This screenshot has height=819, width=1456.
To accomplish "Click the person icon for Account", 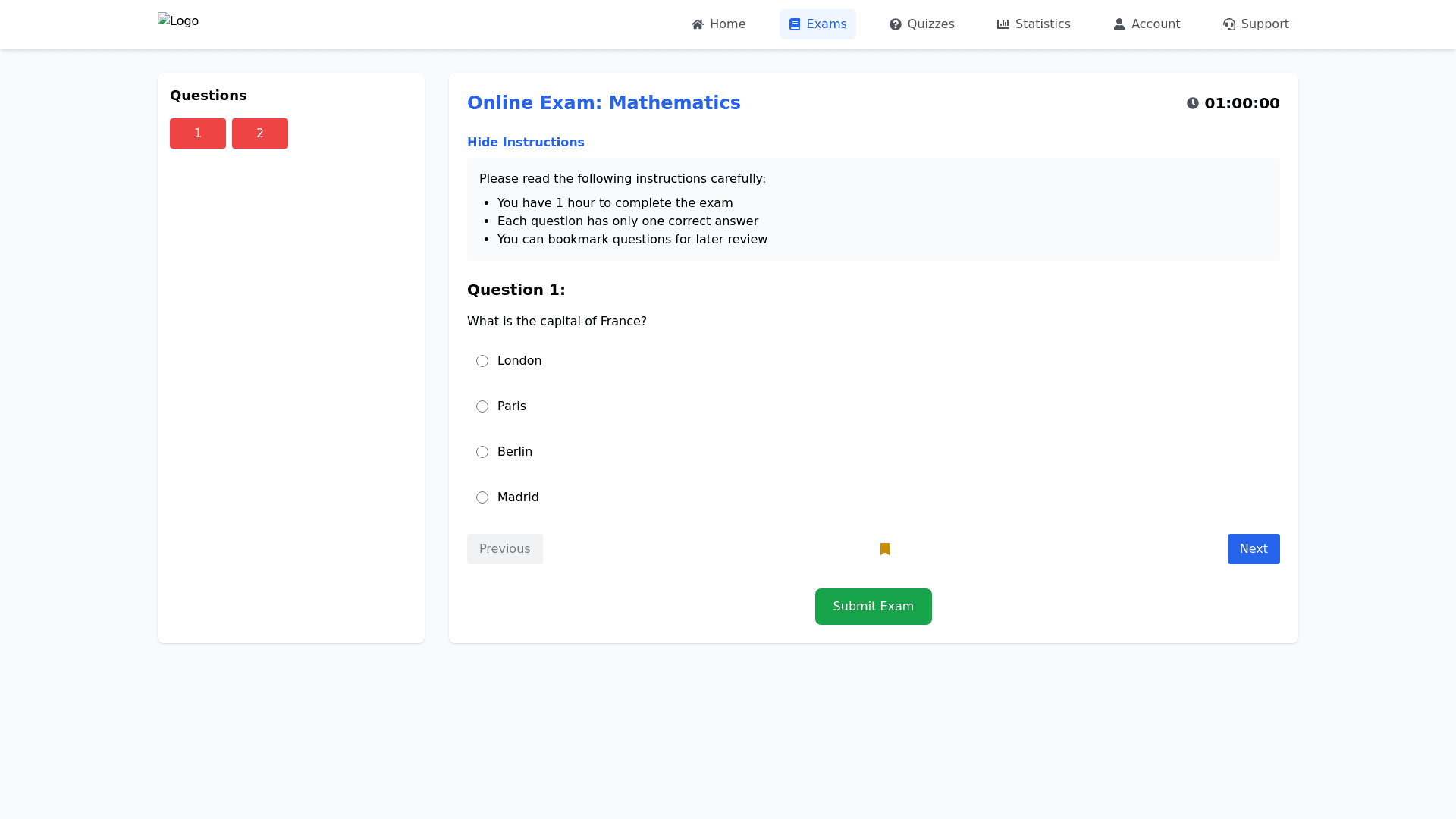I will [x=1119, y=24].
